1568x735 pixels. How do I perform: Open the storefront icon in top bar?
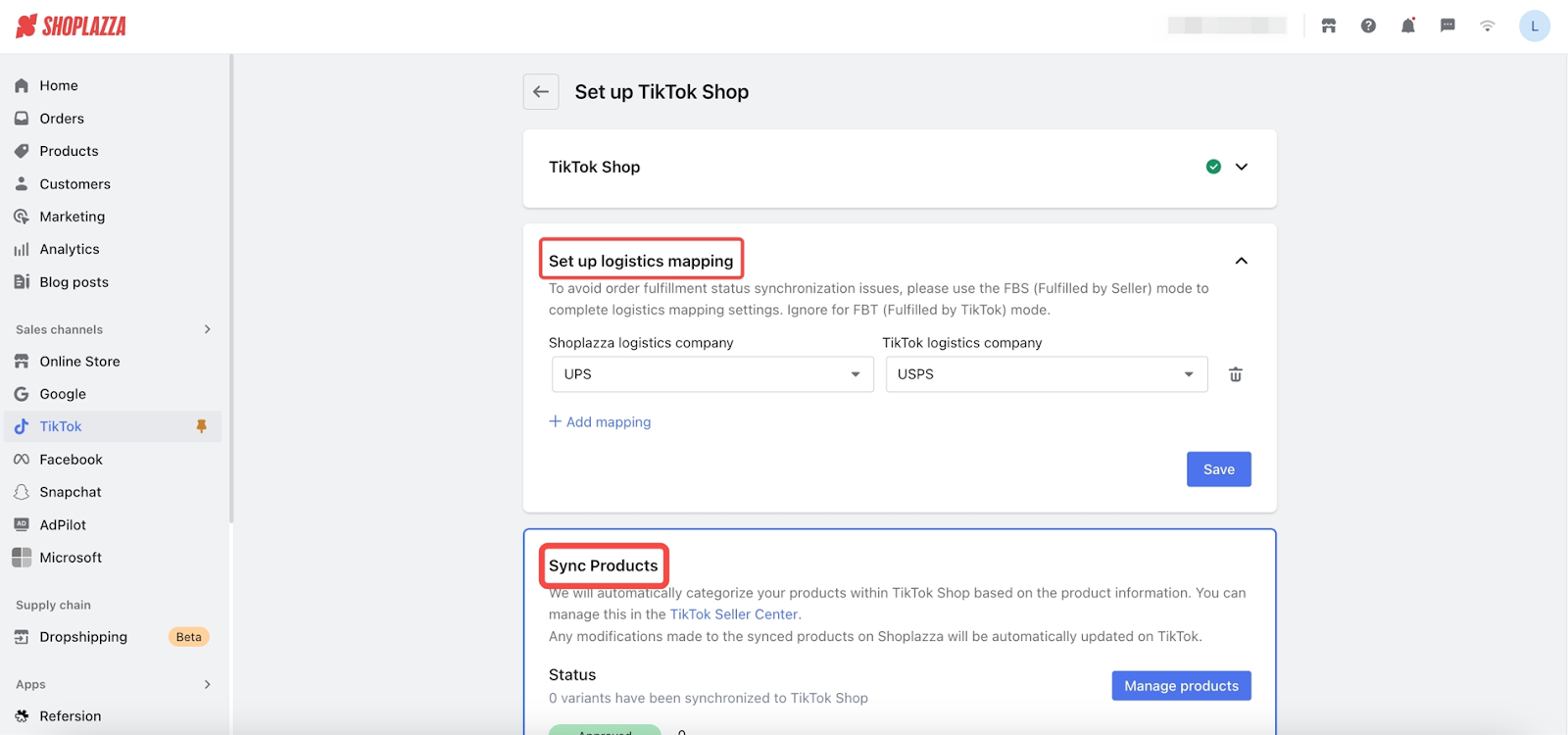(1329, 26)
